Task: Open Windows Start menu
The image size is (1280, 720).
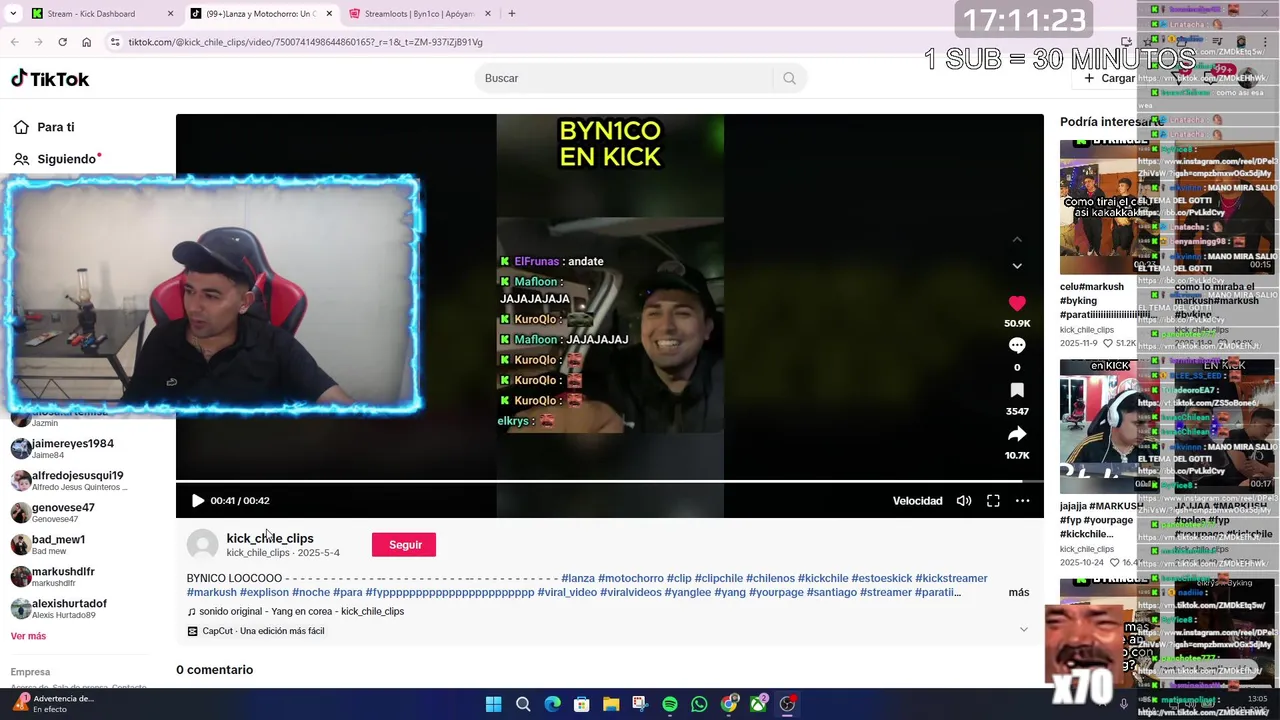Action: (493, 704)
